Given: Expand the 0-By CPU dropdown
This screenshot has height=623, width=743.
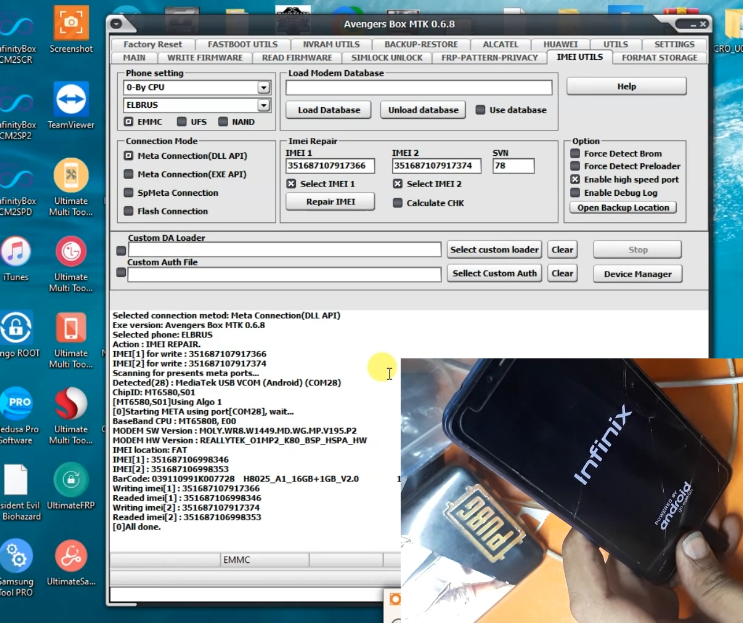Looking at the screenshot, I should 263,88.
